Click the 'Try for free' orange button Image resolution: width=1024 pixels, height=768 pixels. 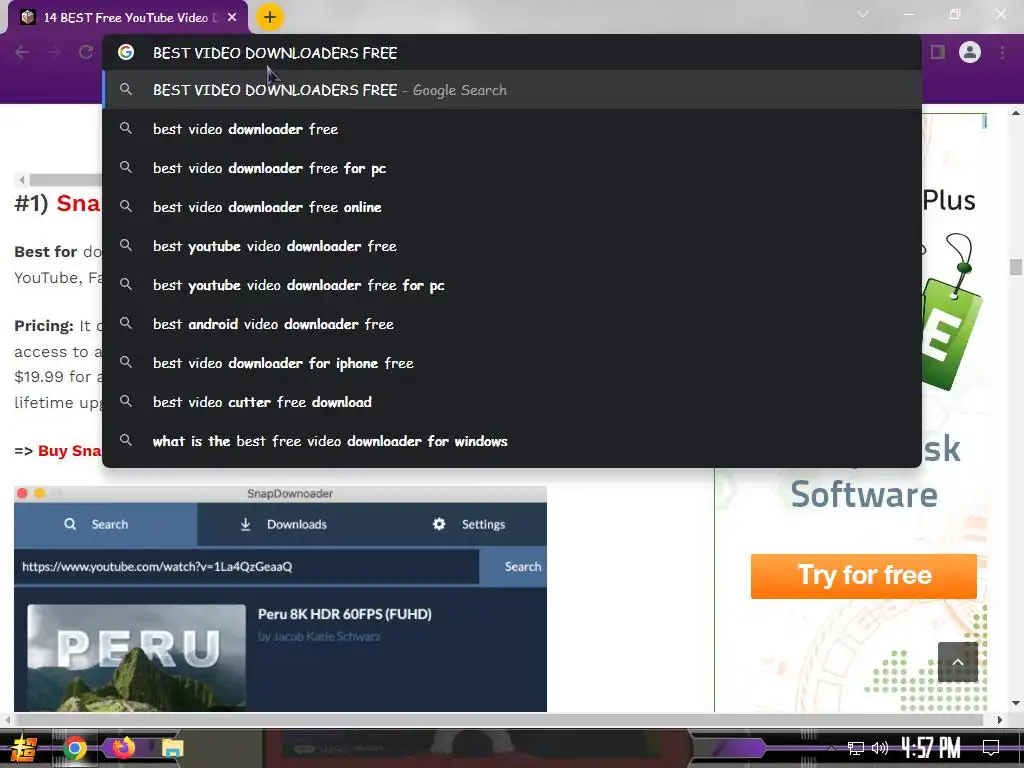[863, 576]
